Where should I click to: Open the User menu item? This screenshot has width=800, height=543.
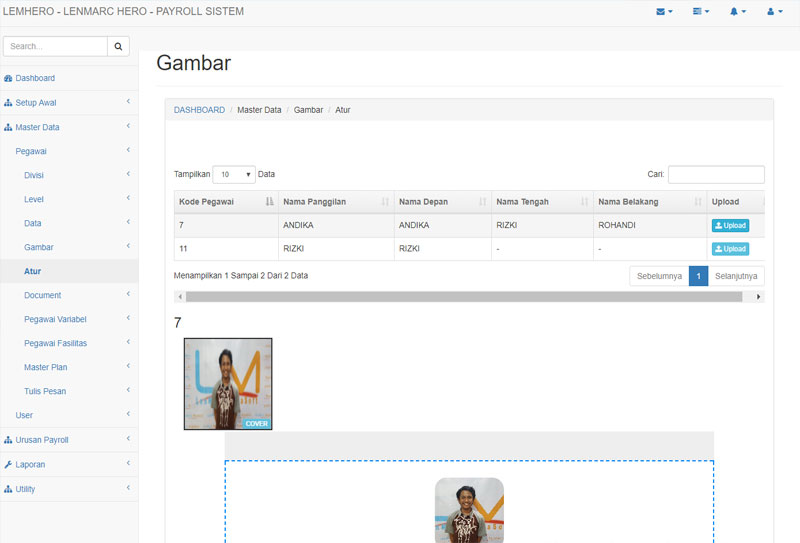pyautogui.click(x=69, y=415)
